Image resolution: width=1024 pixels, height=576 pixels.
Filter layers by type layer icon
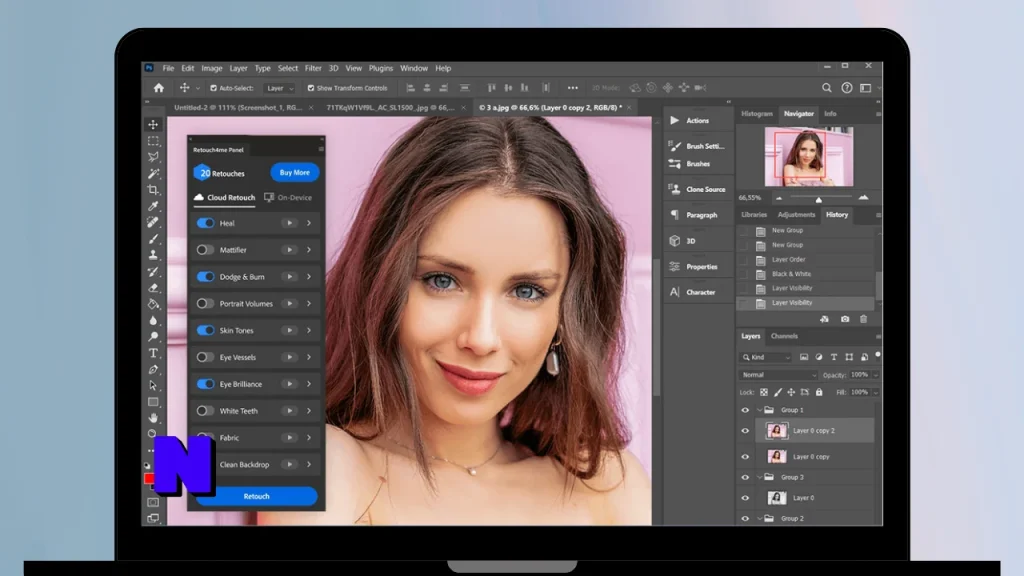pyautogui.click(x=834, y=357)
